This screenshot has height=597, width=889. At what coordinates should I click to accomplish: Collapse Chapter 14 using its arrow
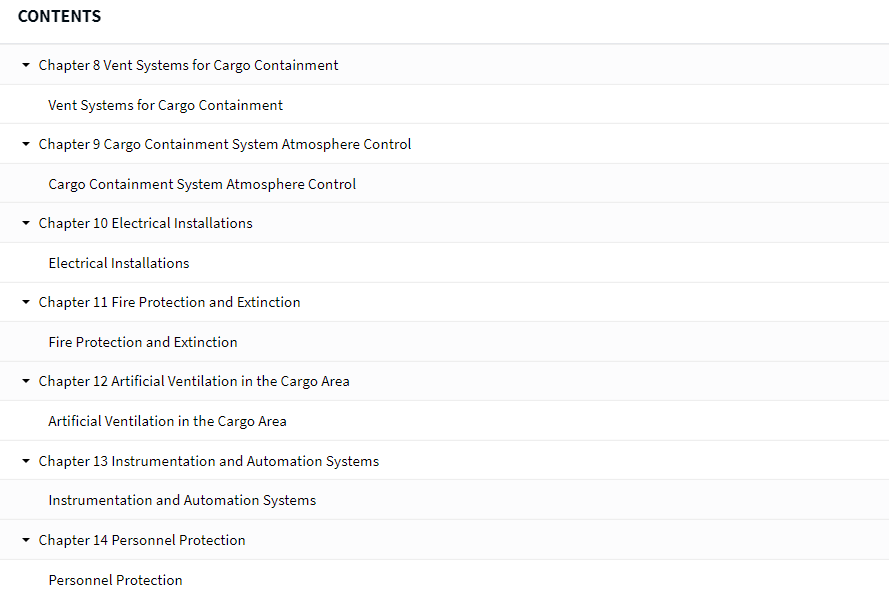[x=25, y=540]
